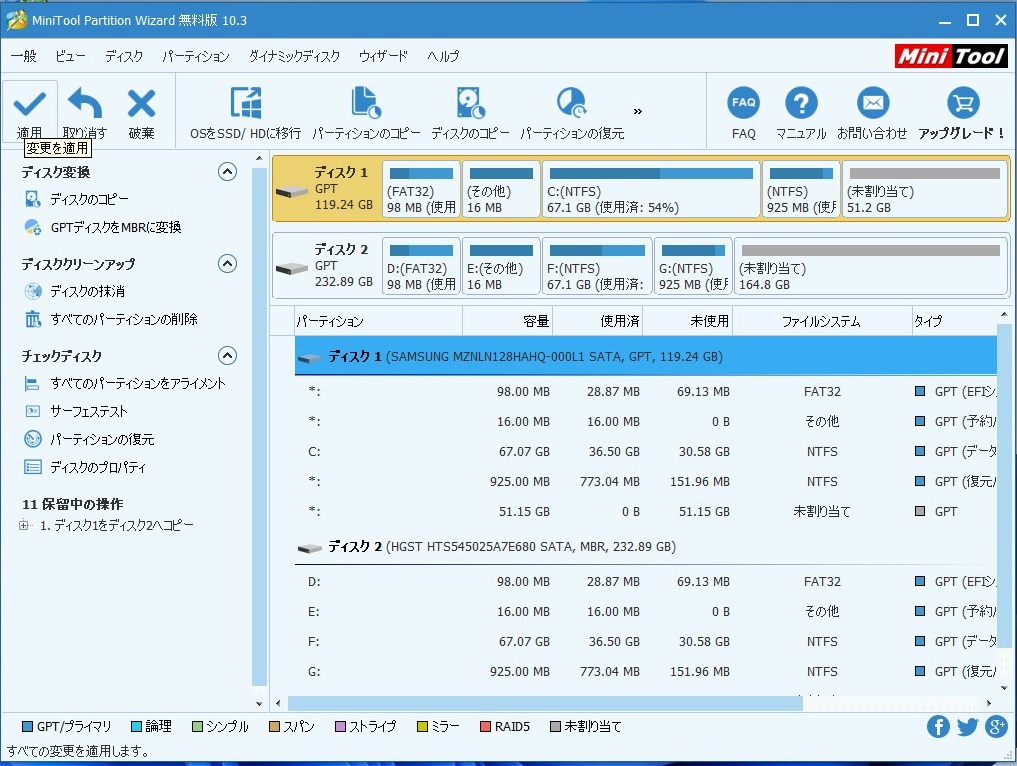Open the Facebook icon in status bar
Viewport: 1017px width, 766px height.
click(x=938, y=727)
